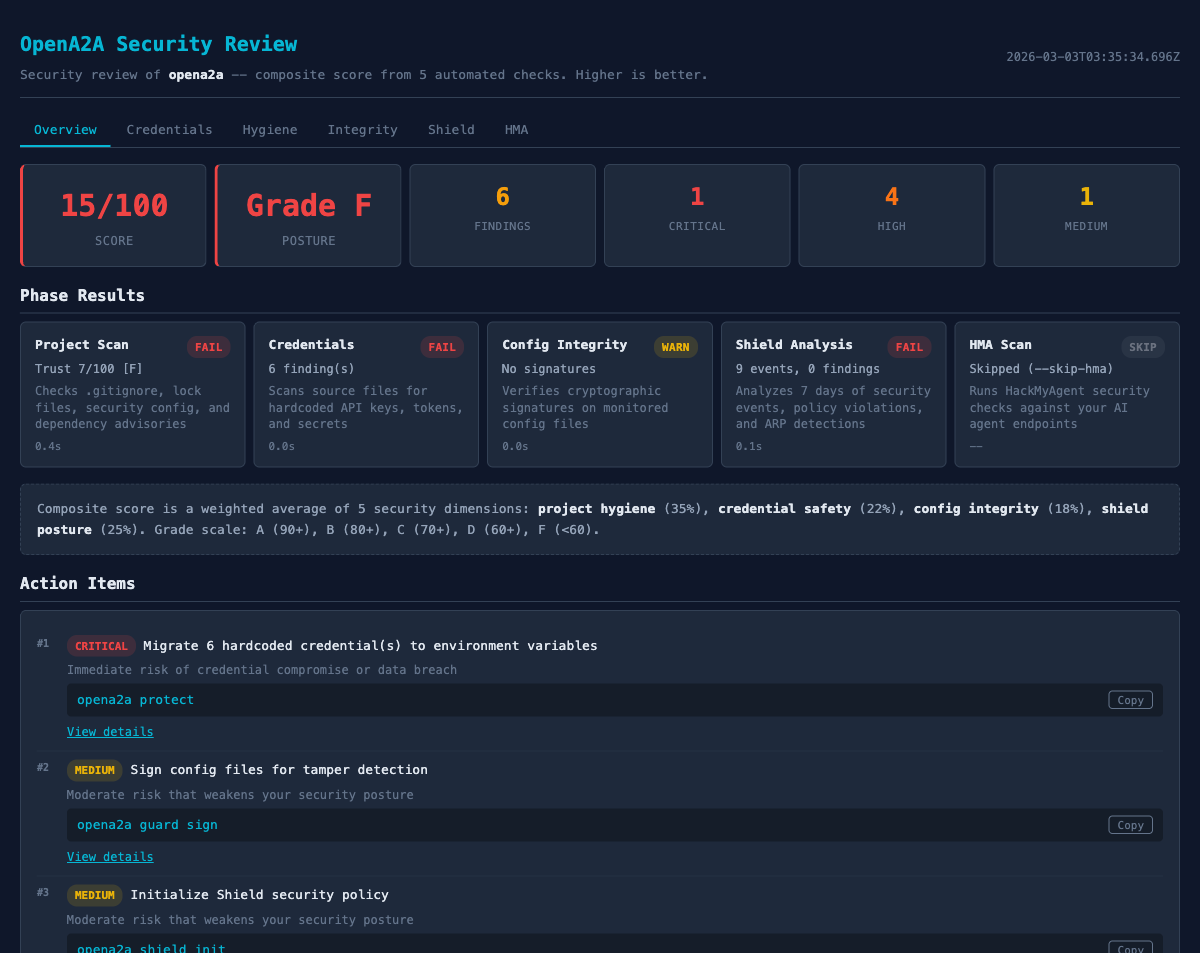Copy the opena2a shield init command
Screen dimensions: 1200x953
tap(1129, 948)
